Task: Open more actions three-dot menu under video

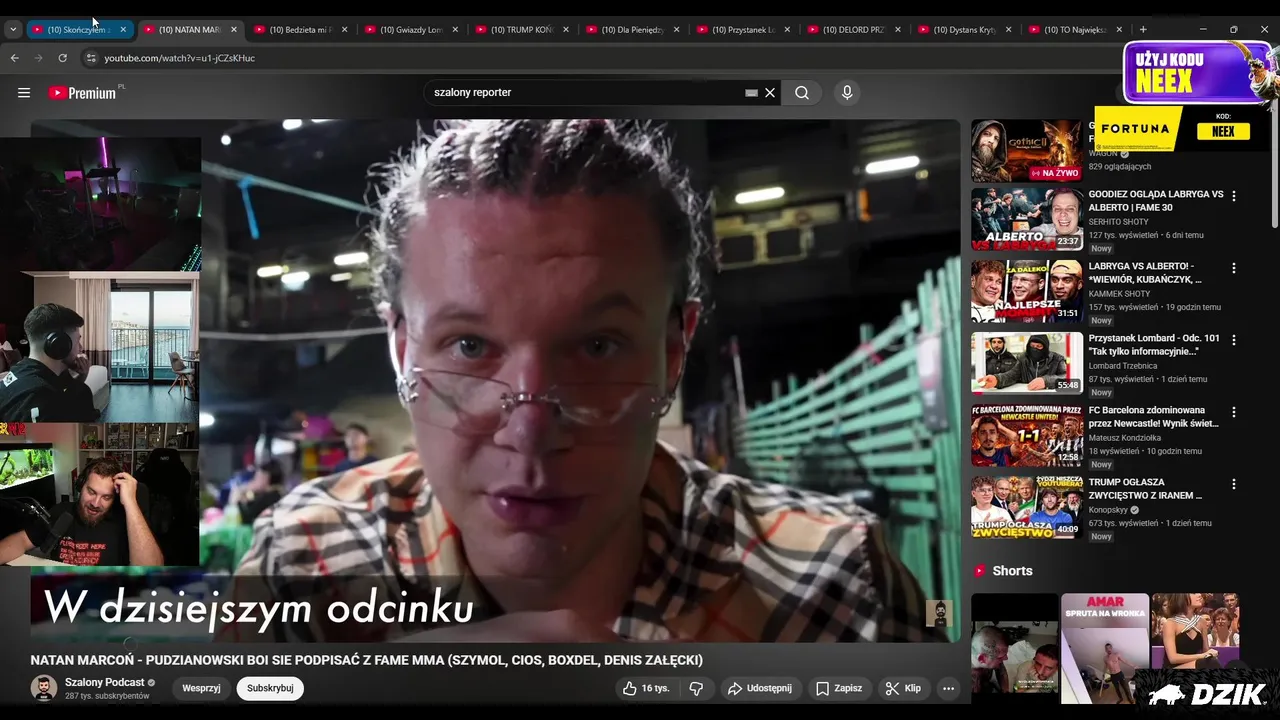Action: [948, 688]
